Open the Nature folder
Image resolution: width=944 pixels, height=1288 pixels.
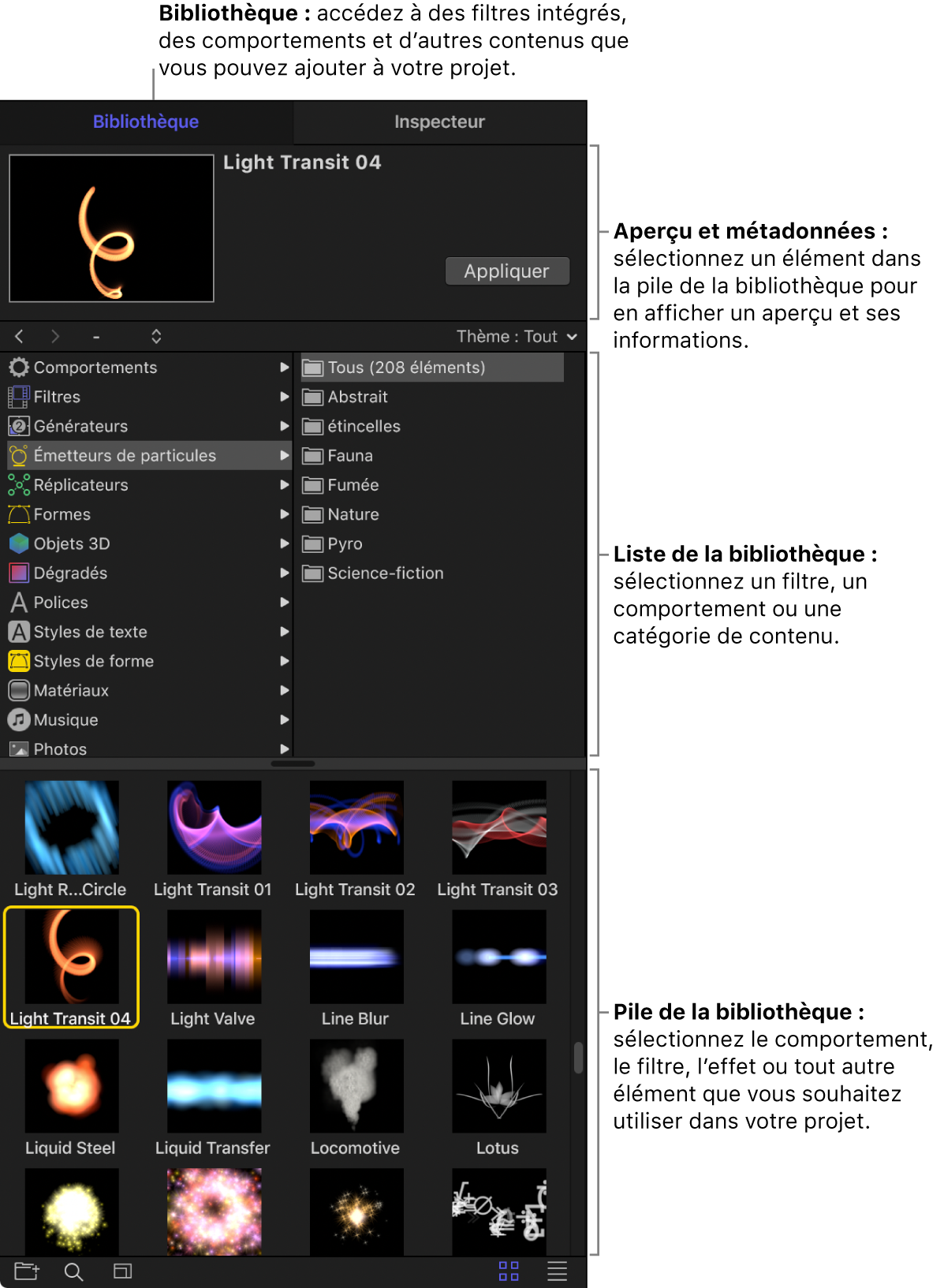click(x=432, y=514)
